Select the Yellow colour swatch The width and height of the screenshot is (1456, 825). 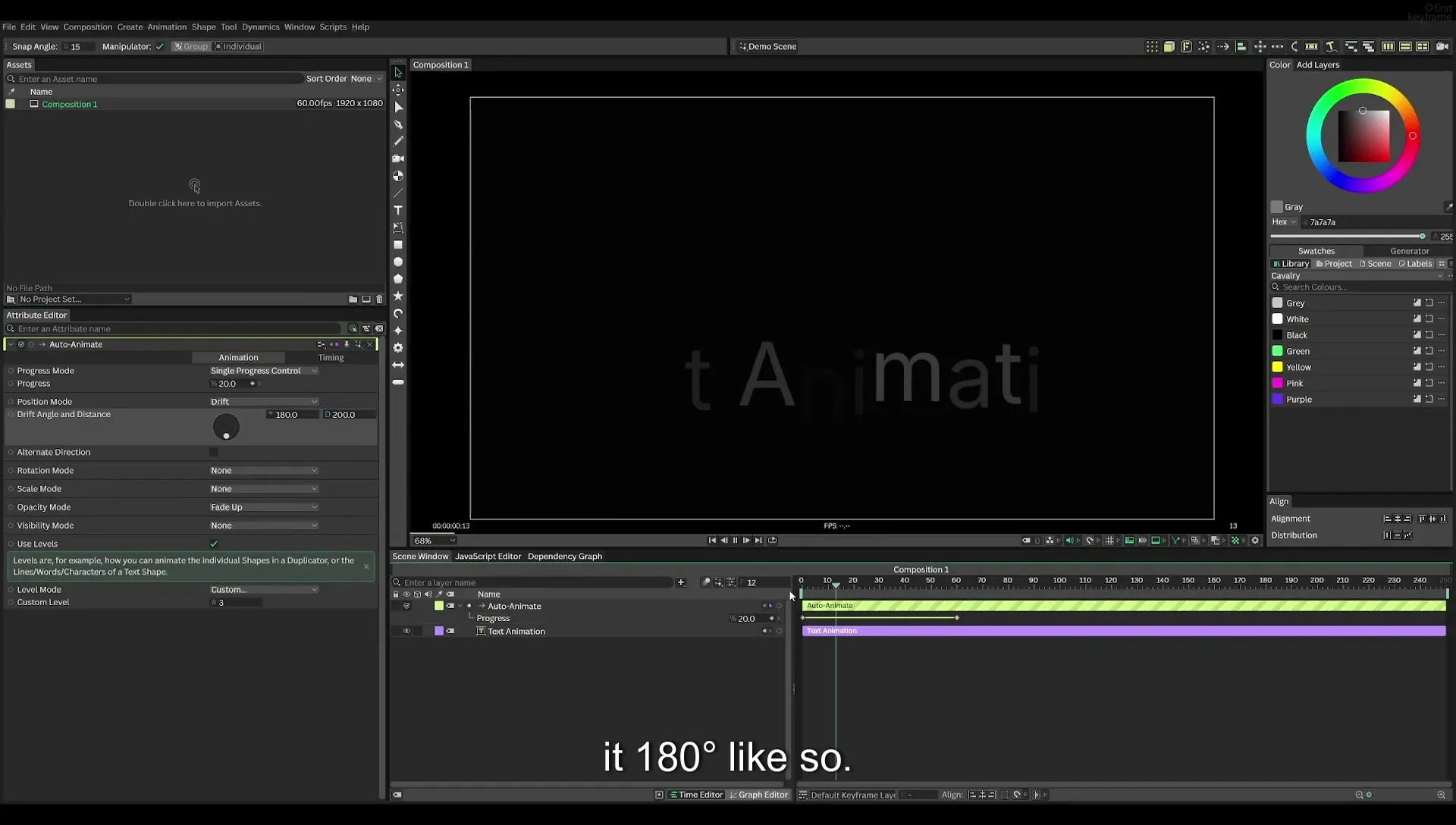[1277, 367]
